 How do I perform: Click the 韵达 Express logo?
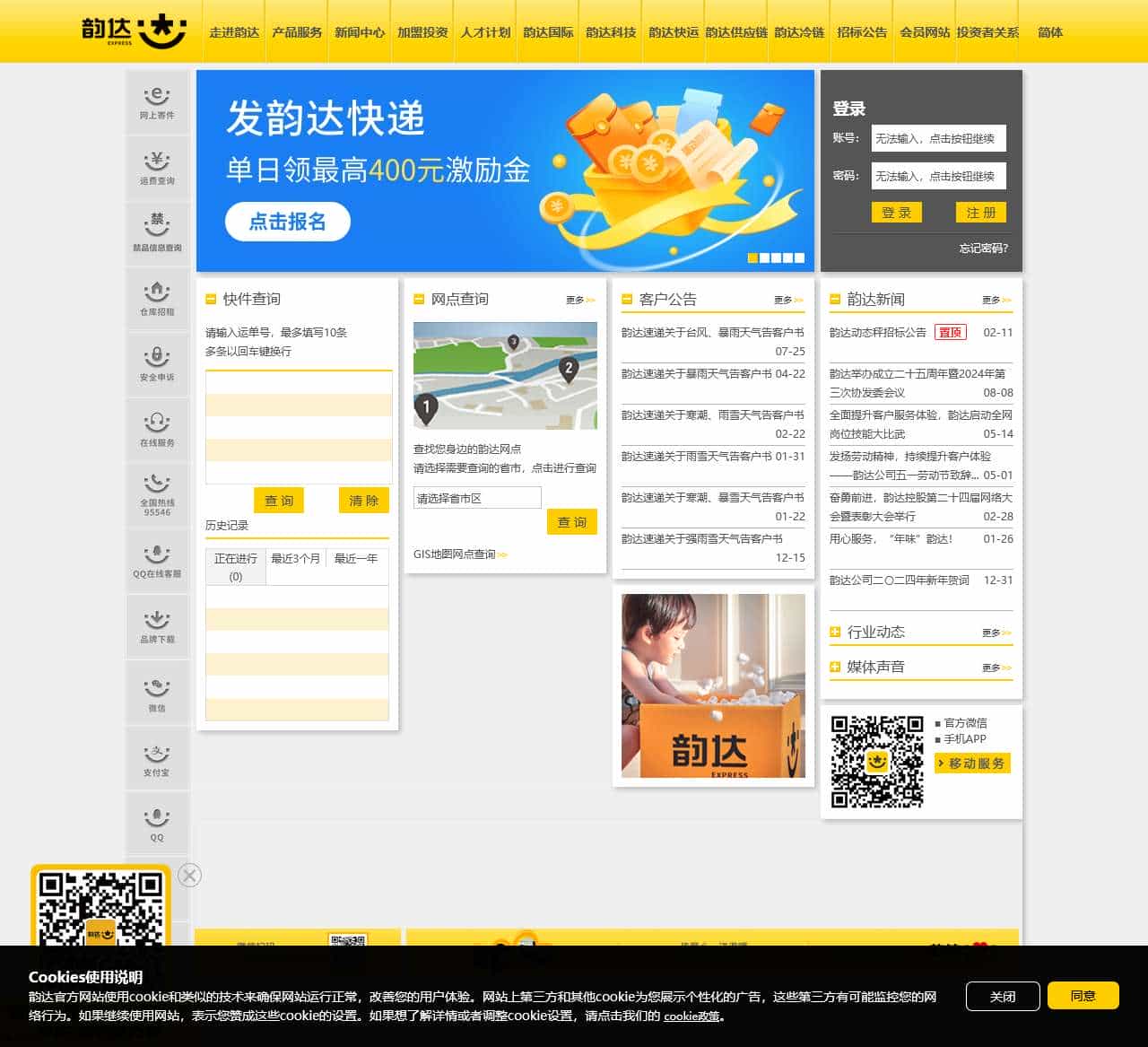coord(134,31)
